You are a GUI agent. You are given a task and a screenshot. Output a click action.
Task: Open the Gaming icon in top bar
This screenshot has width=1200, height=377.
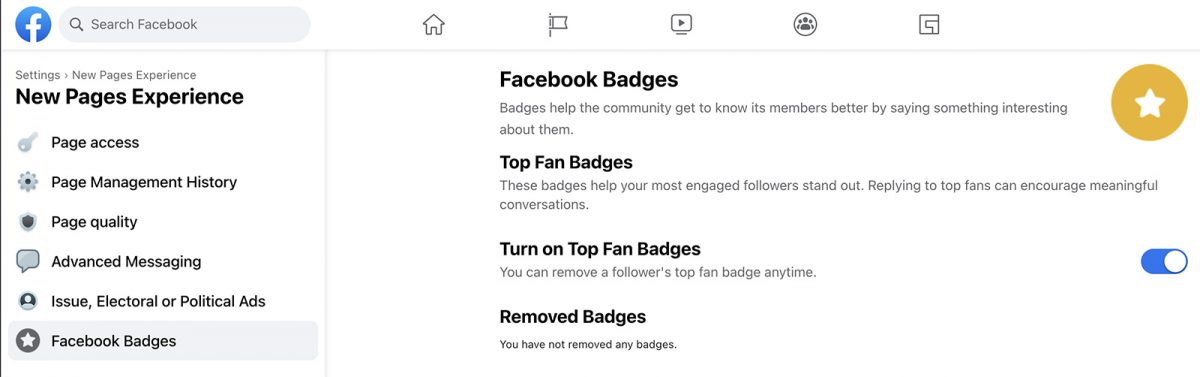(x=929, y=24)
